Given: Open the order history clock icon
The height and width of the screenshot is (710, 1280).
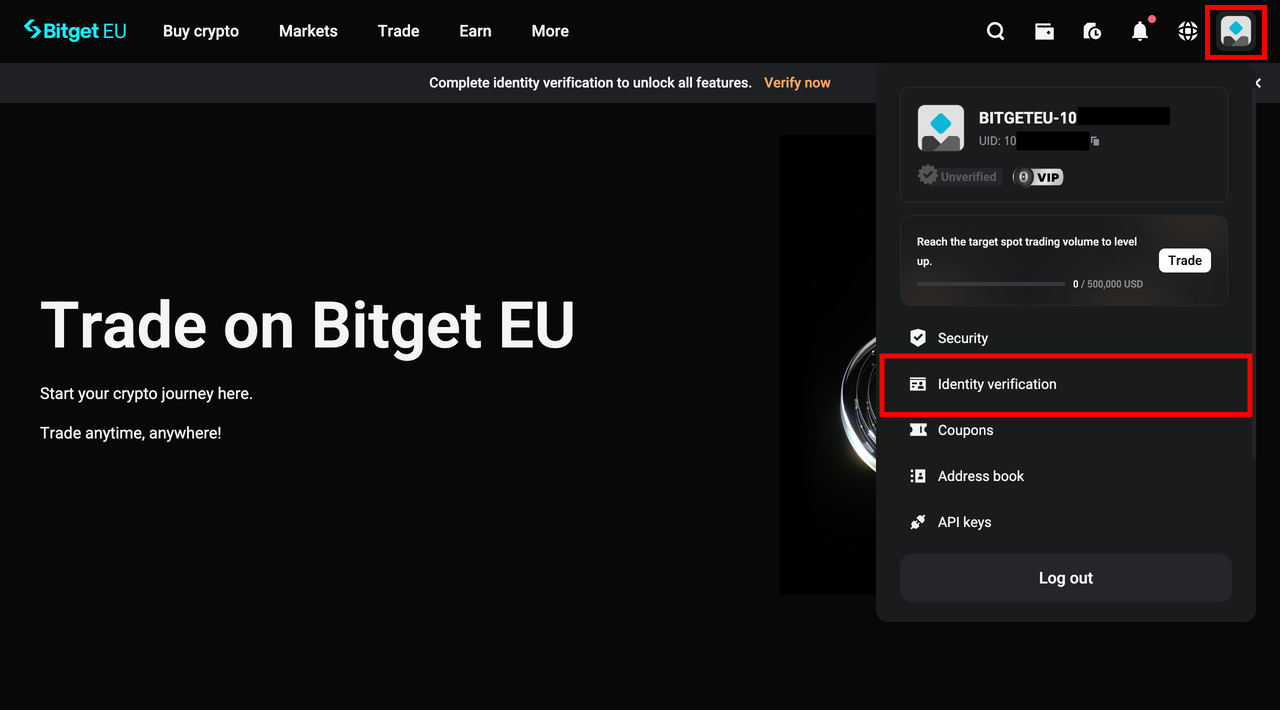Looking at the screenshot, I should tap(1092, 31).
